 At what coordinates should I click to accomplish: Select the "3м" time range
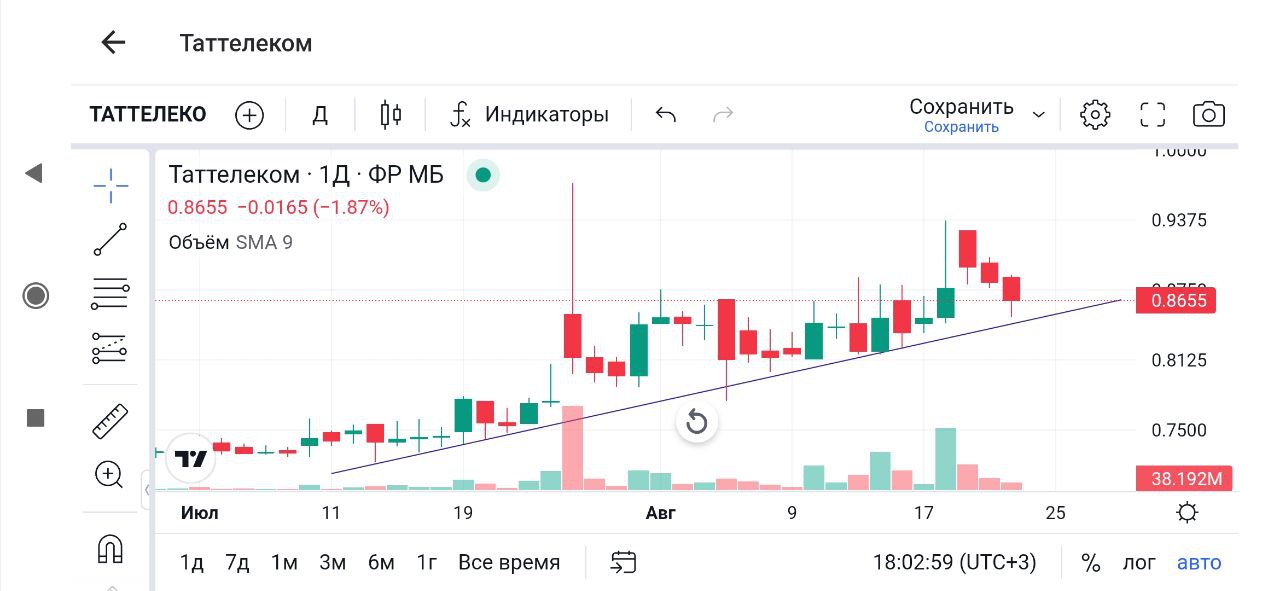pos(332,563)
